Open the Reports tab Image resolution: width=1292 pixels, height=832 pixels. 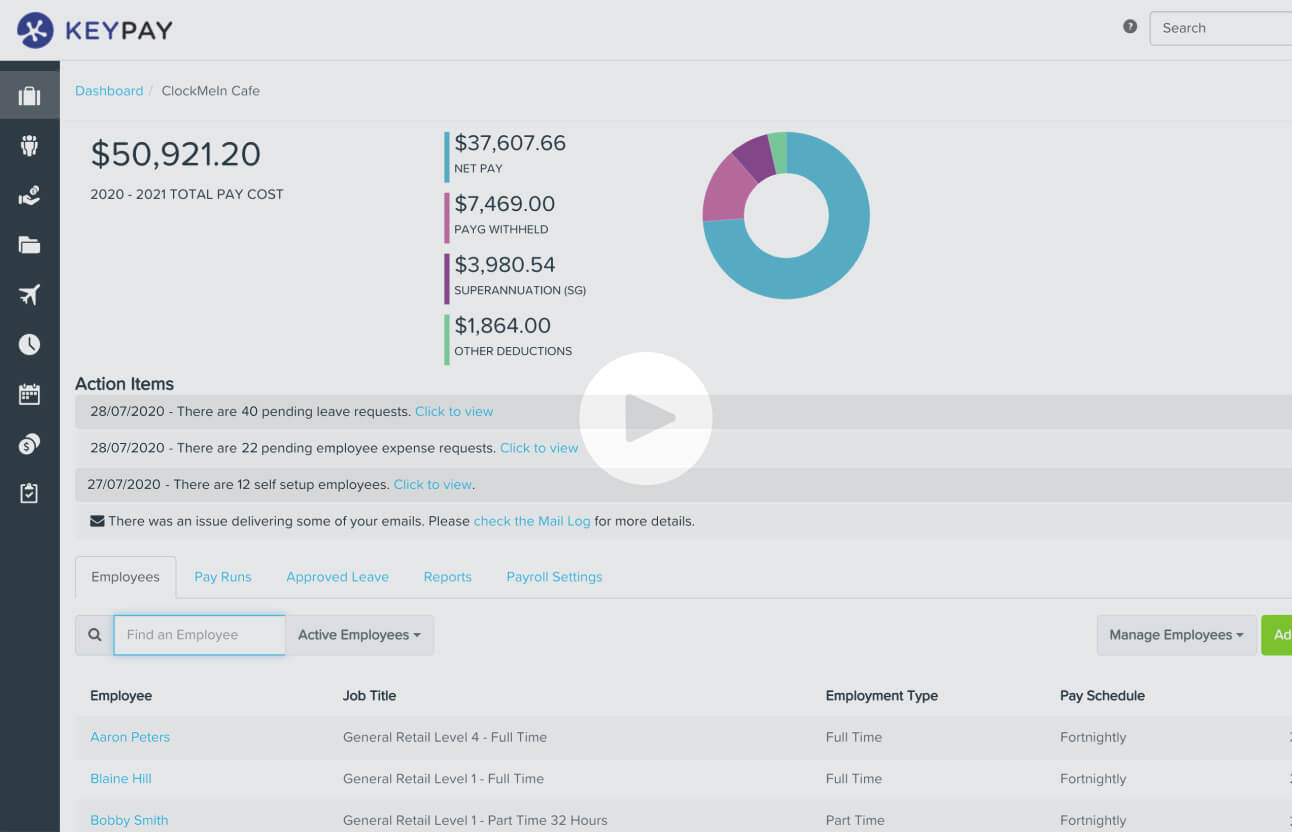tap(447, 577)
